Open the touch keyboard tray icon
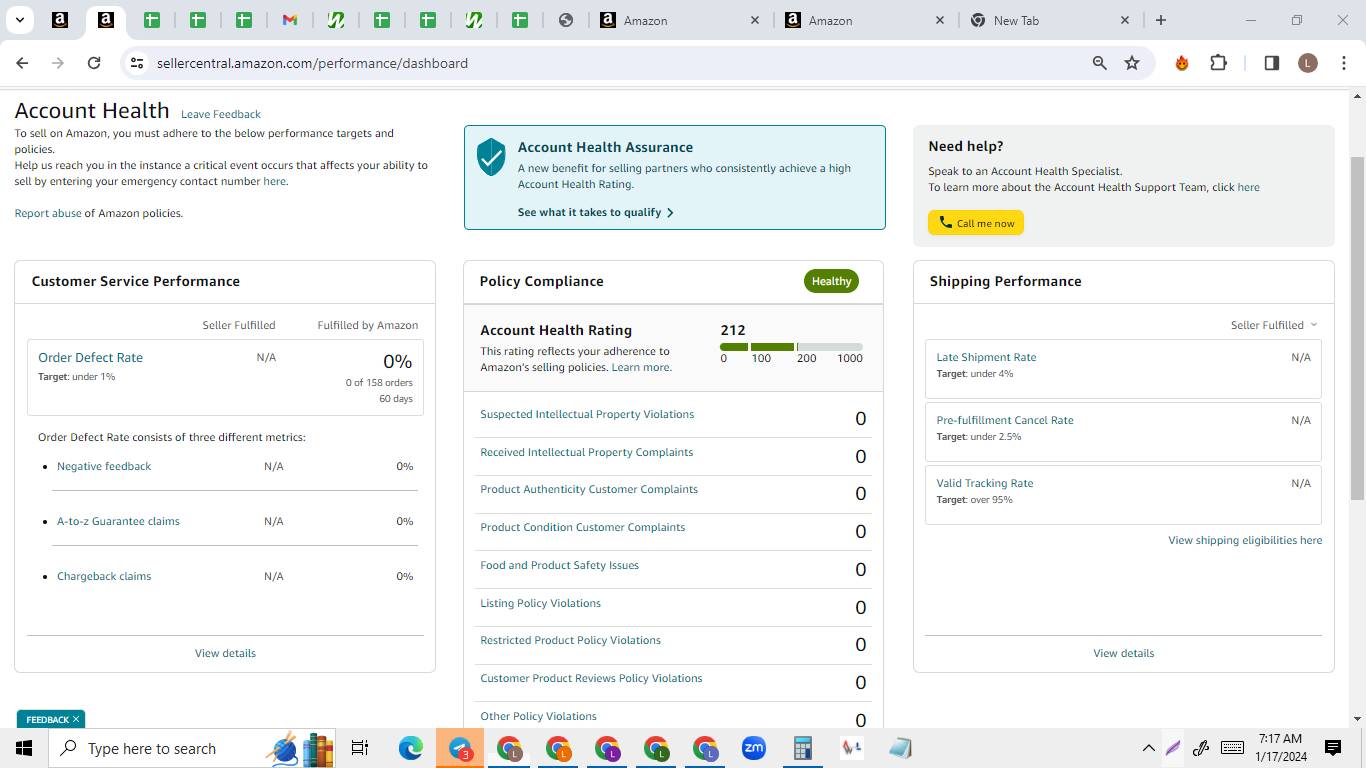This screenshot has height=768, width=1366. pyautogui.click(x=1232, y=748)
